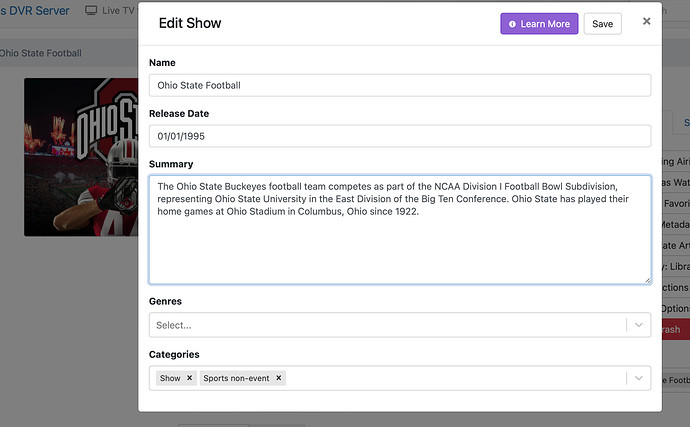Close the Edit Show dialog
This screenshot has height=427, width=690.
646,21
